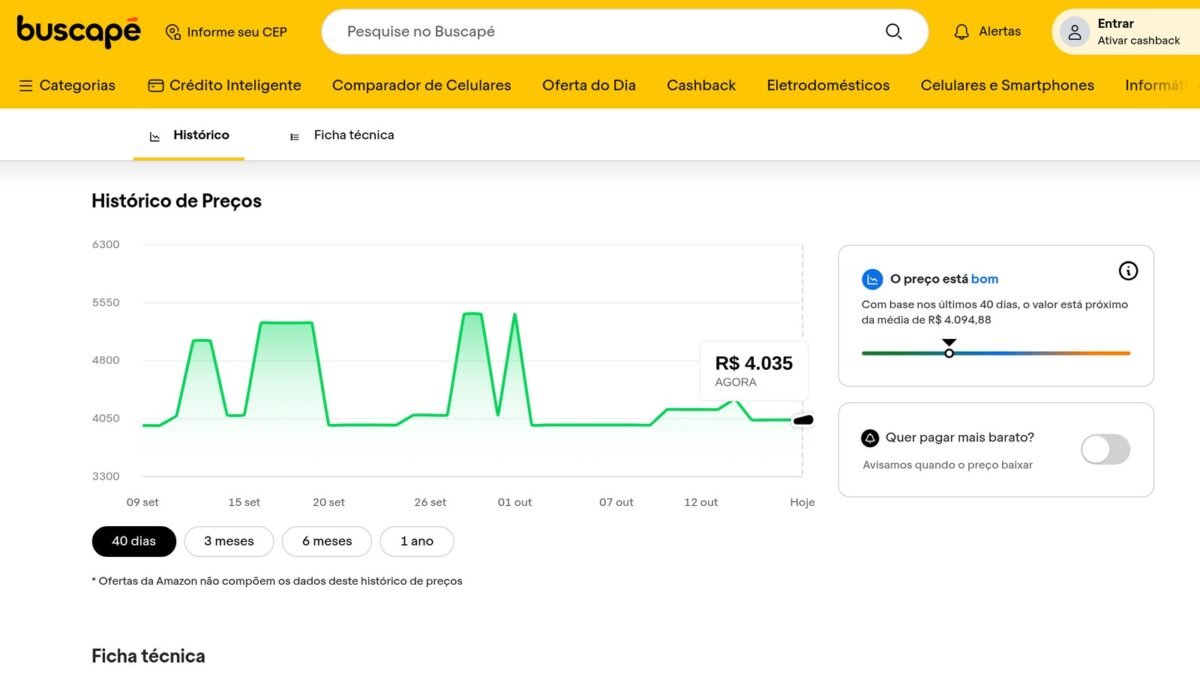Click 'Avisamos quando o preço baixar' text

(x=948, y=465)
